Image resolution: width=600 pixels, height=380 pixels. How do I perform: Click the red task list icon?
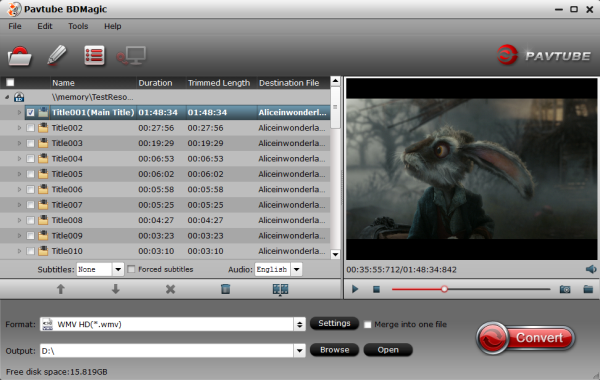click(94, 56)
